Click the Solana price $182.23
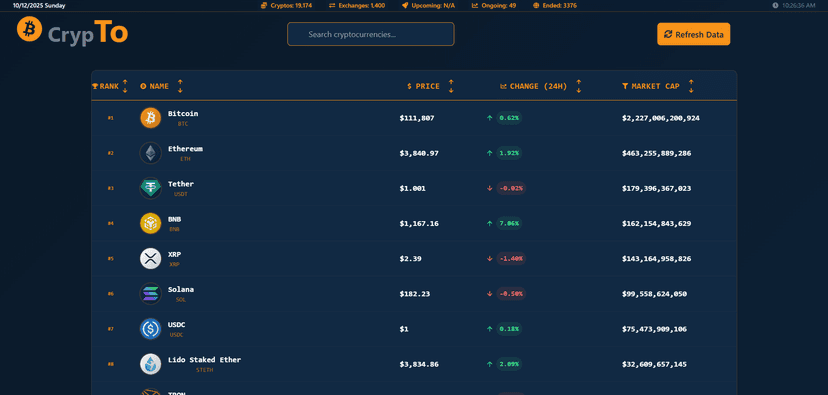828x395 pixels. click(x=415, y=294)
